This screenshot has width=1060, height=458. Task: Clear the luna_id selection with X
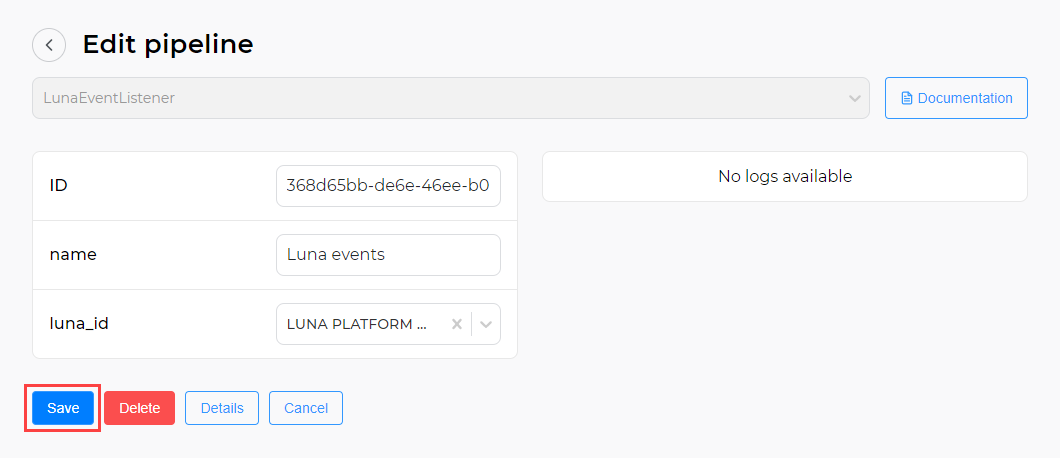tap(457, 324)
